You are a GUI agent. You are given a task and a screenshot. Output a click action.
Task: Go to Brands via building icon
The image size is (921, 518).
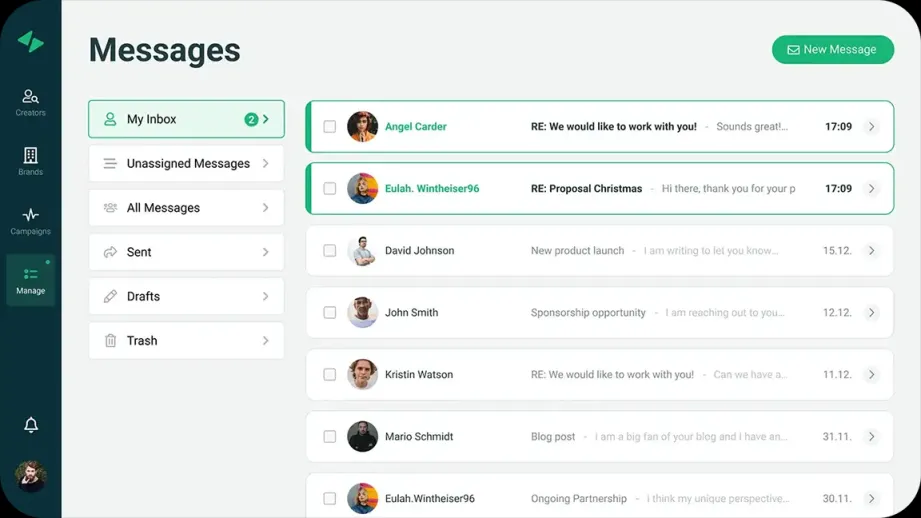(30, 161)
